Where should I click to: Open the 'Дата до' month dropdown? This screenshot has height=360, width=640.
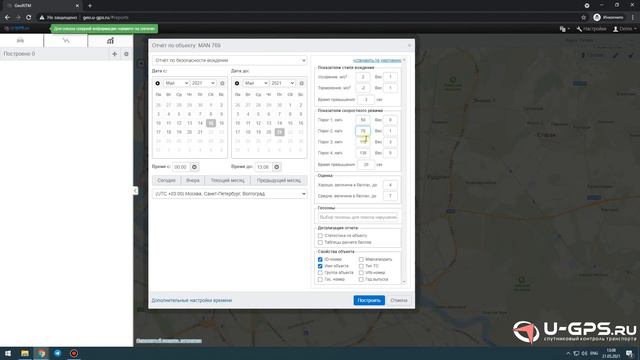click(x=255, y=83)
